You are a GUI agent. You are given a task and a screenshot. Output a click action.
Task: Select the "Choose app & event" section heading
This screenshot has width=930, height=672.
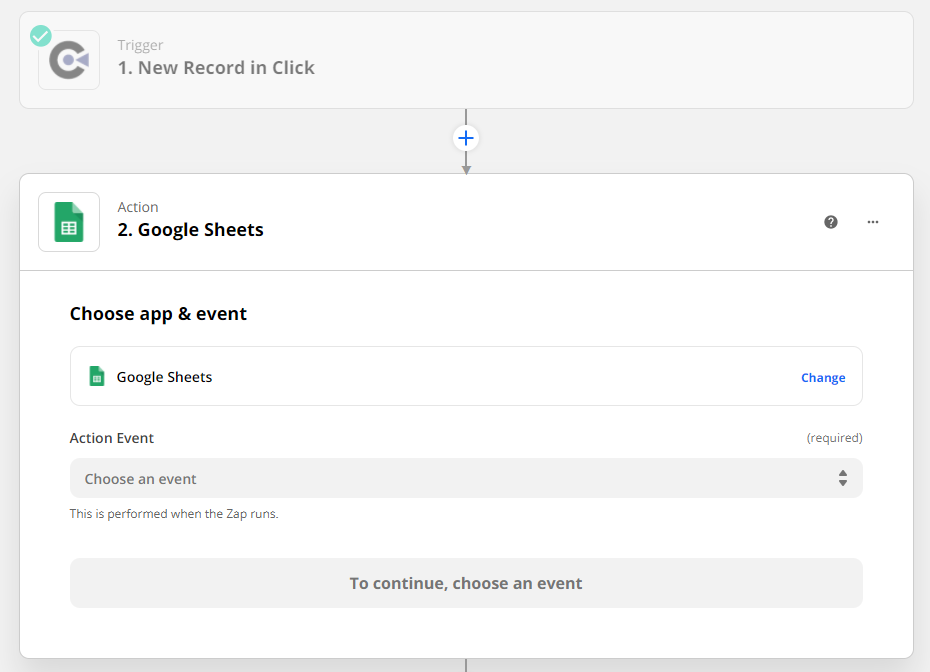pos(158,314)
